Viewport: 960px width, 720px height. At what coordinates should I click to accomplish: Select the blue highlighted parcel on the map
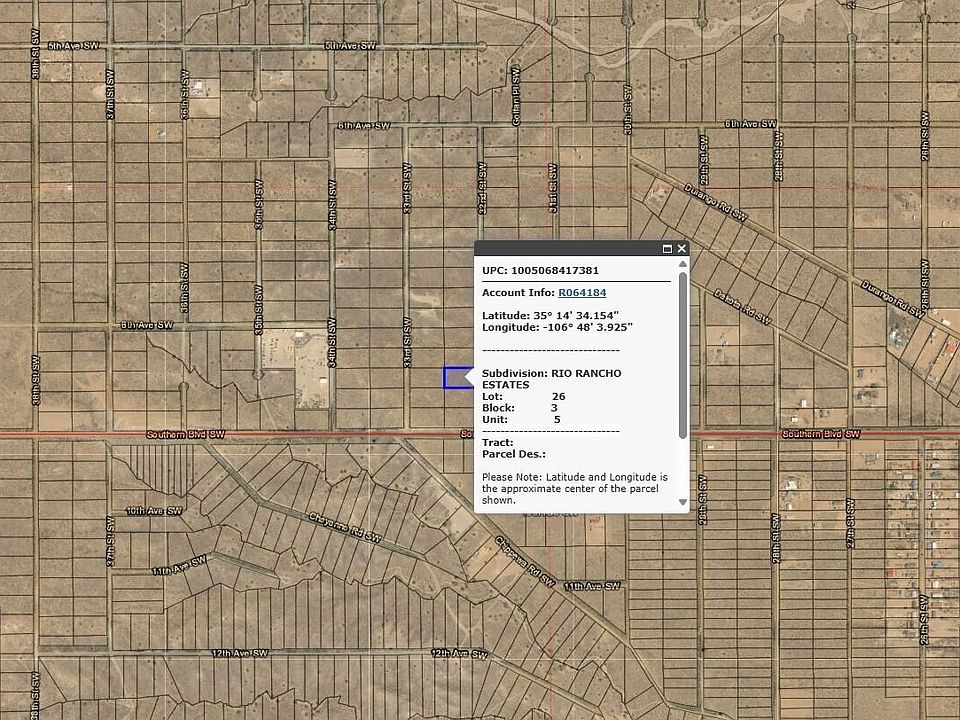point(456,377)
